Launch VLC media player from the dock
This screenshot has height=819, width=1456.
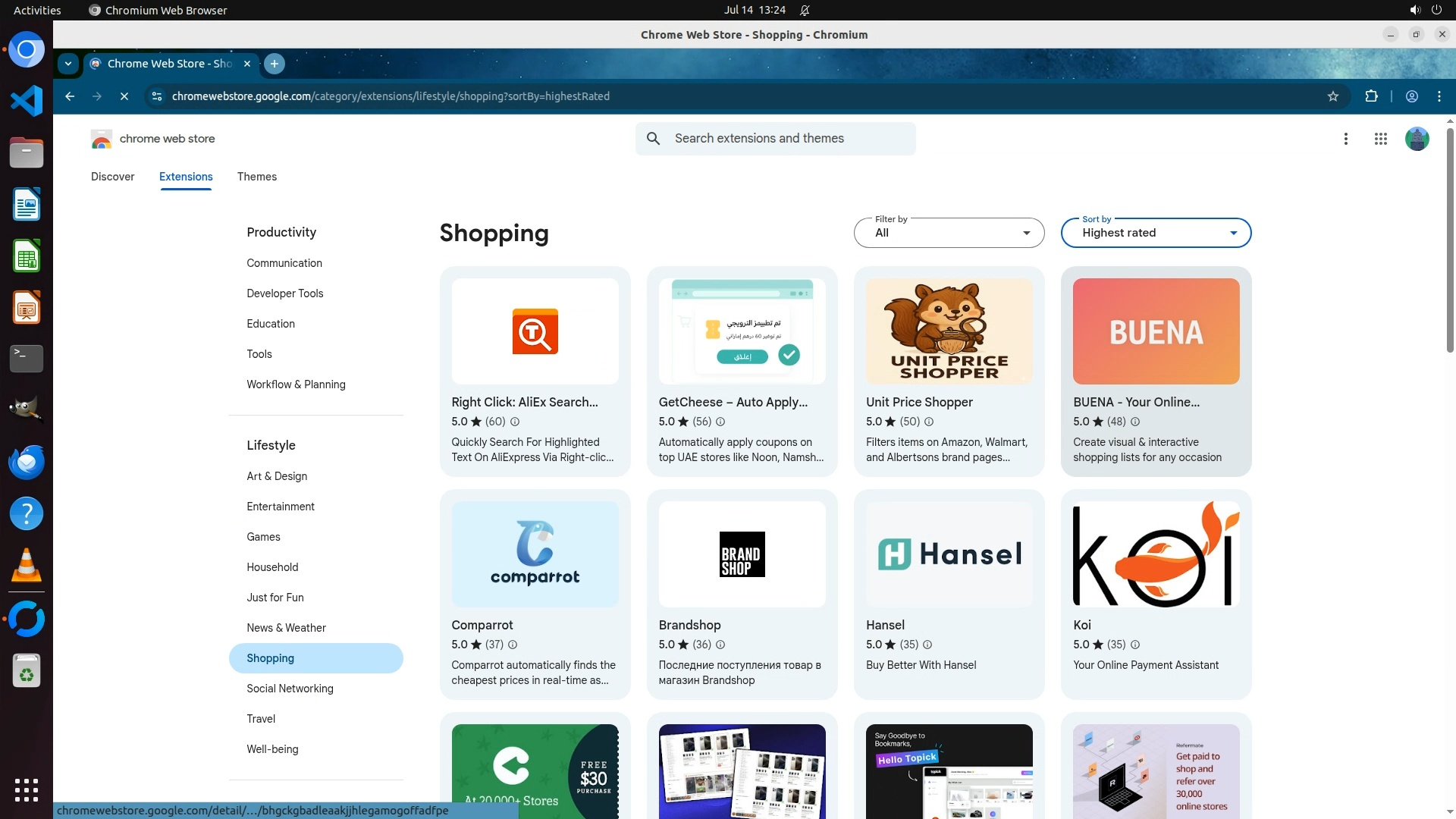click(x=26, y=566)
